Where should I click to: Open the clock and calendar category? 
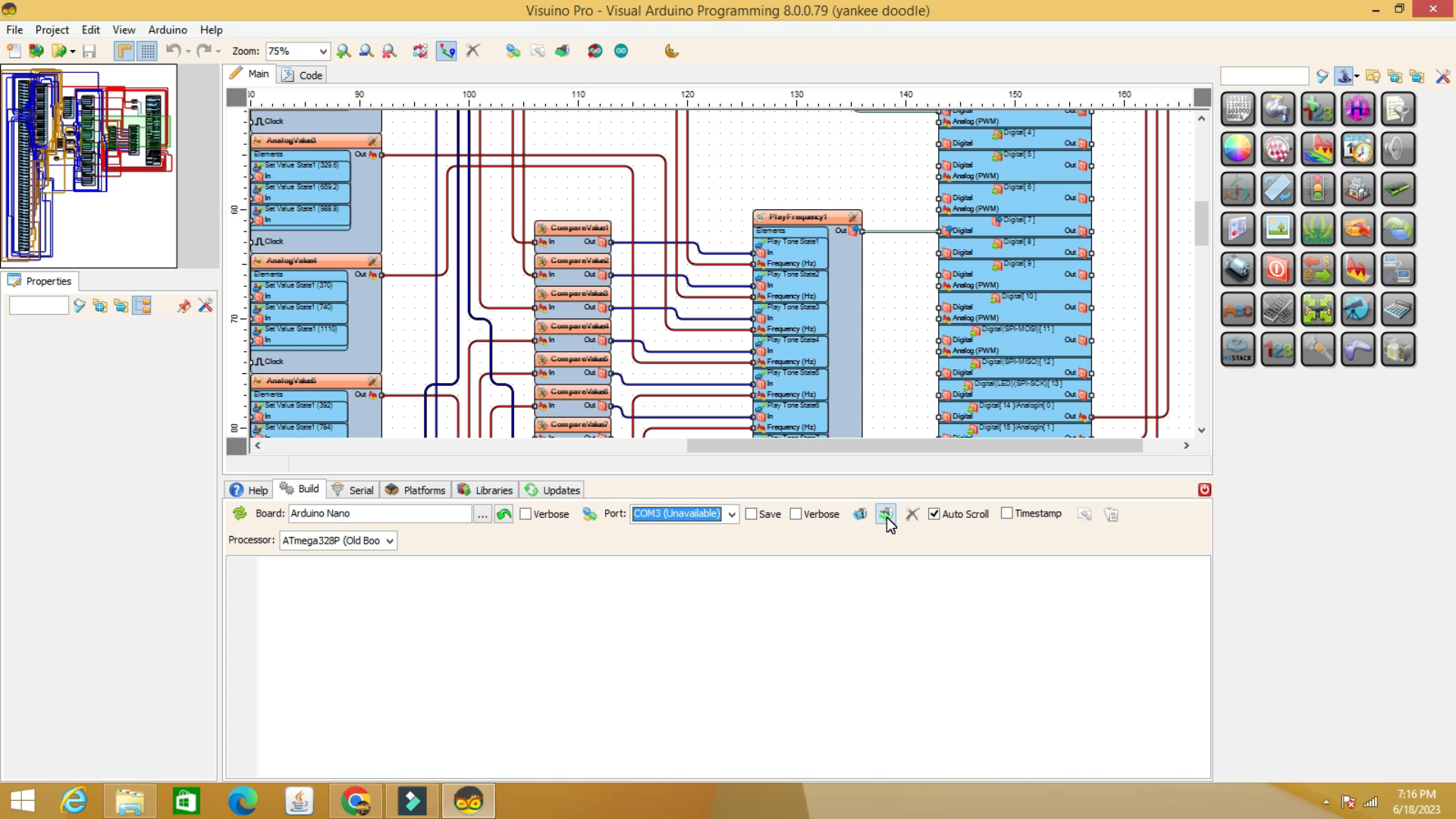pyautogui.click(x=1357, y=149)
